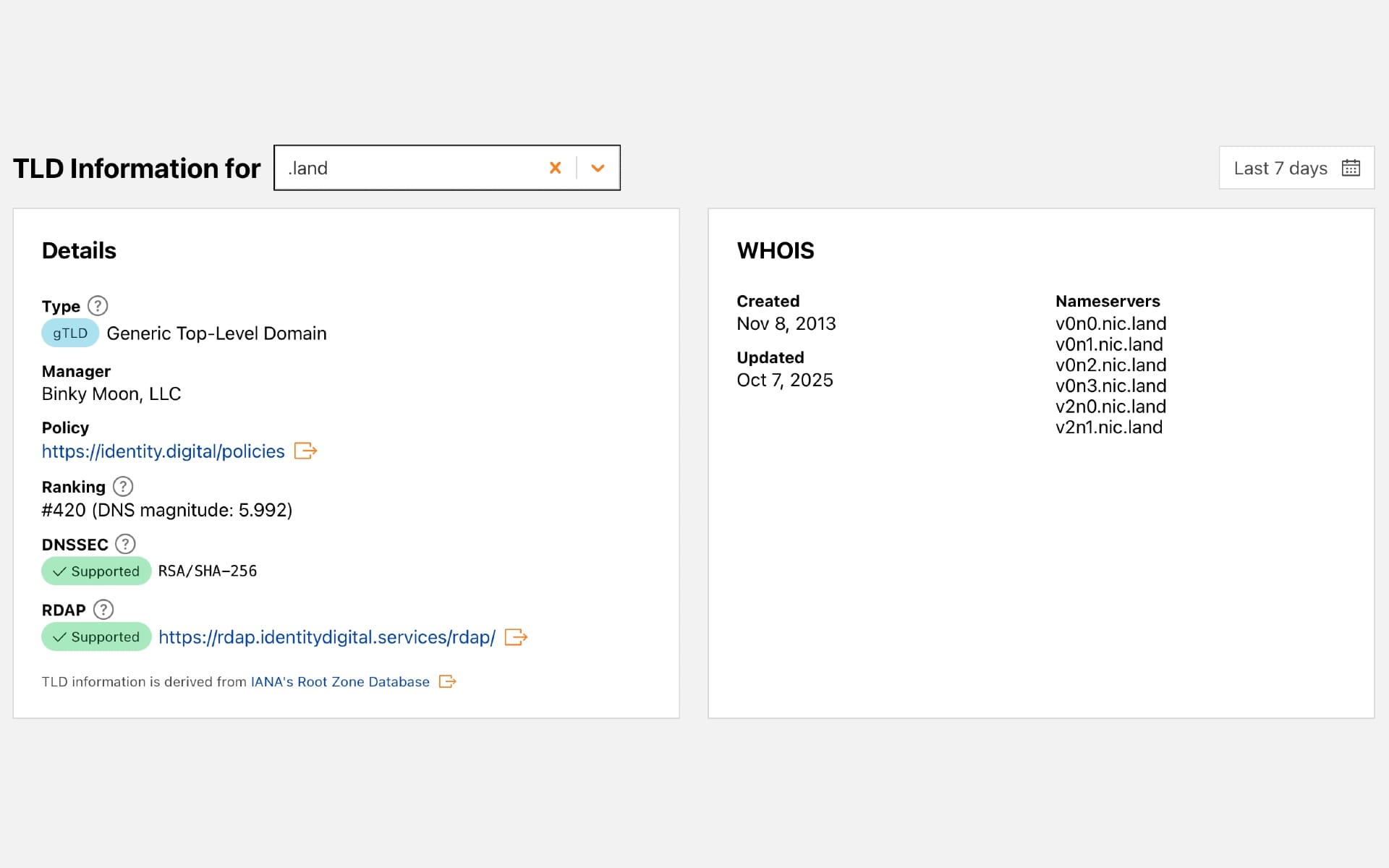1389x868 pixels.
Task: Select the Details panel heading
Action: tap(79, 250)
